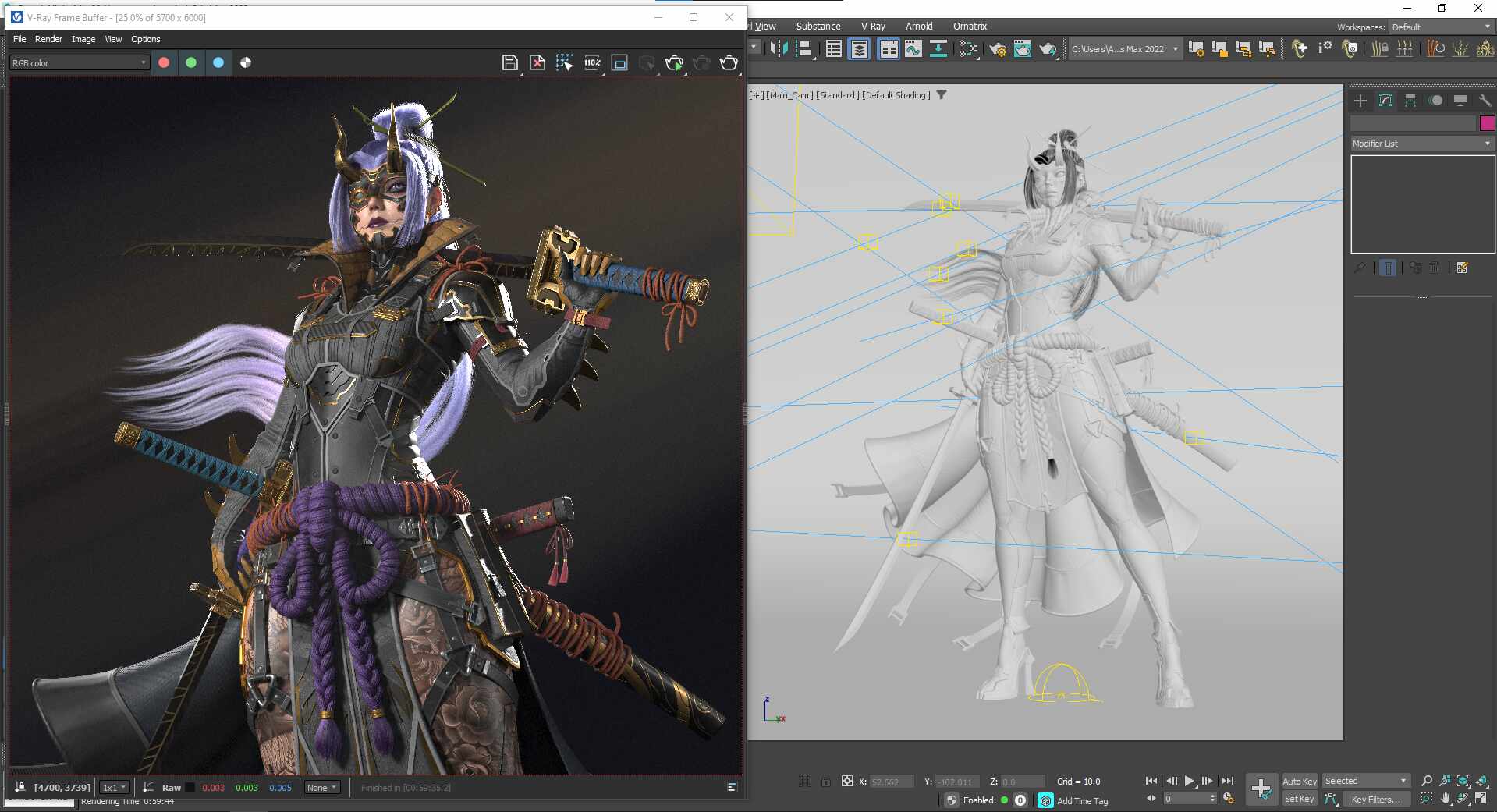
Task: Open the Substance menu in 3ds Max
Action: pos(818,26)
